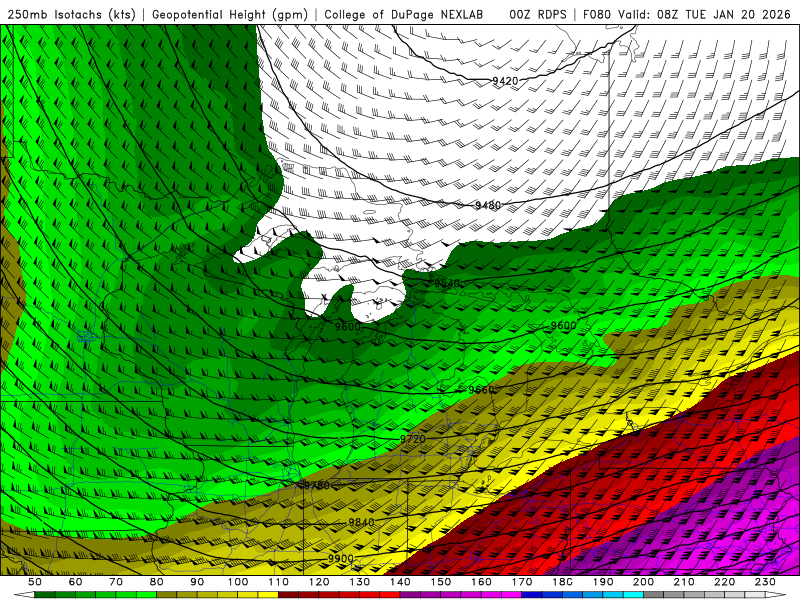Image resolution: width=800 pixels, height=600 pixels.
Task: Click the 9720 height contour label
Action: [412, 439]
